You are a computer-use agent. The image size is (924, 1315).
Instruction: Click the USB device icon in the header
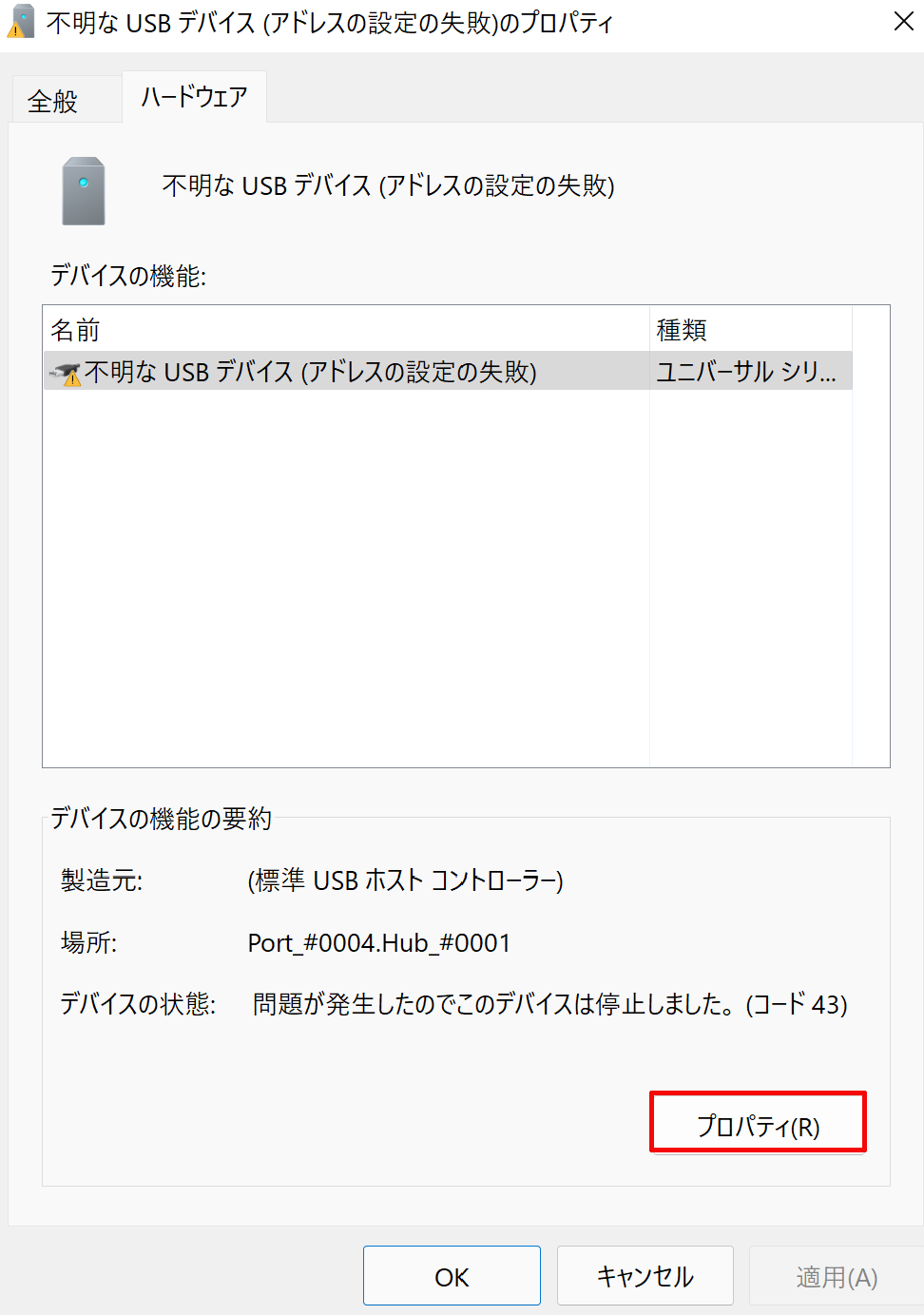pyautogui.click(x=83, y=189)
